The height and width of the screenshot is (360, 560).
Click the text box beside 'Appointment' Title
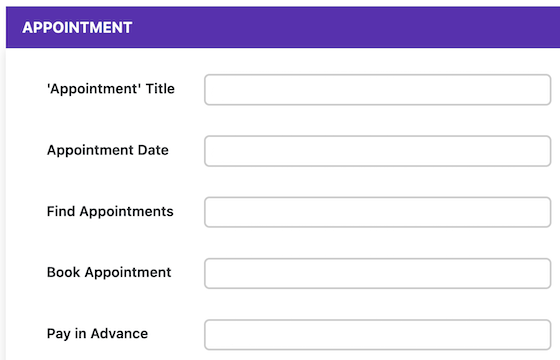pyautogui.click(x=378, y=90)
